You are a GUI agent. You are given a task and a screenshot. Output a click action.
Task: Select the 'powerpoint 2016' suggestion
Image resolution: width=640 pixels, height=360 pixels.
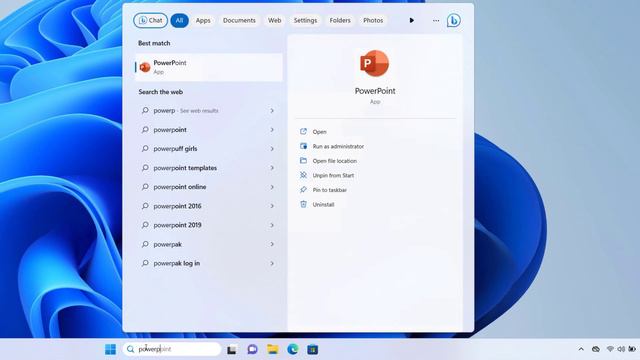[x=209, y=206]
